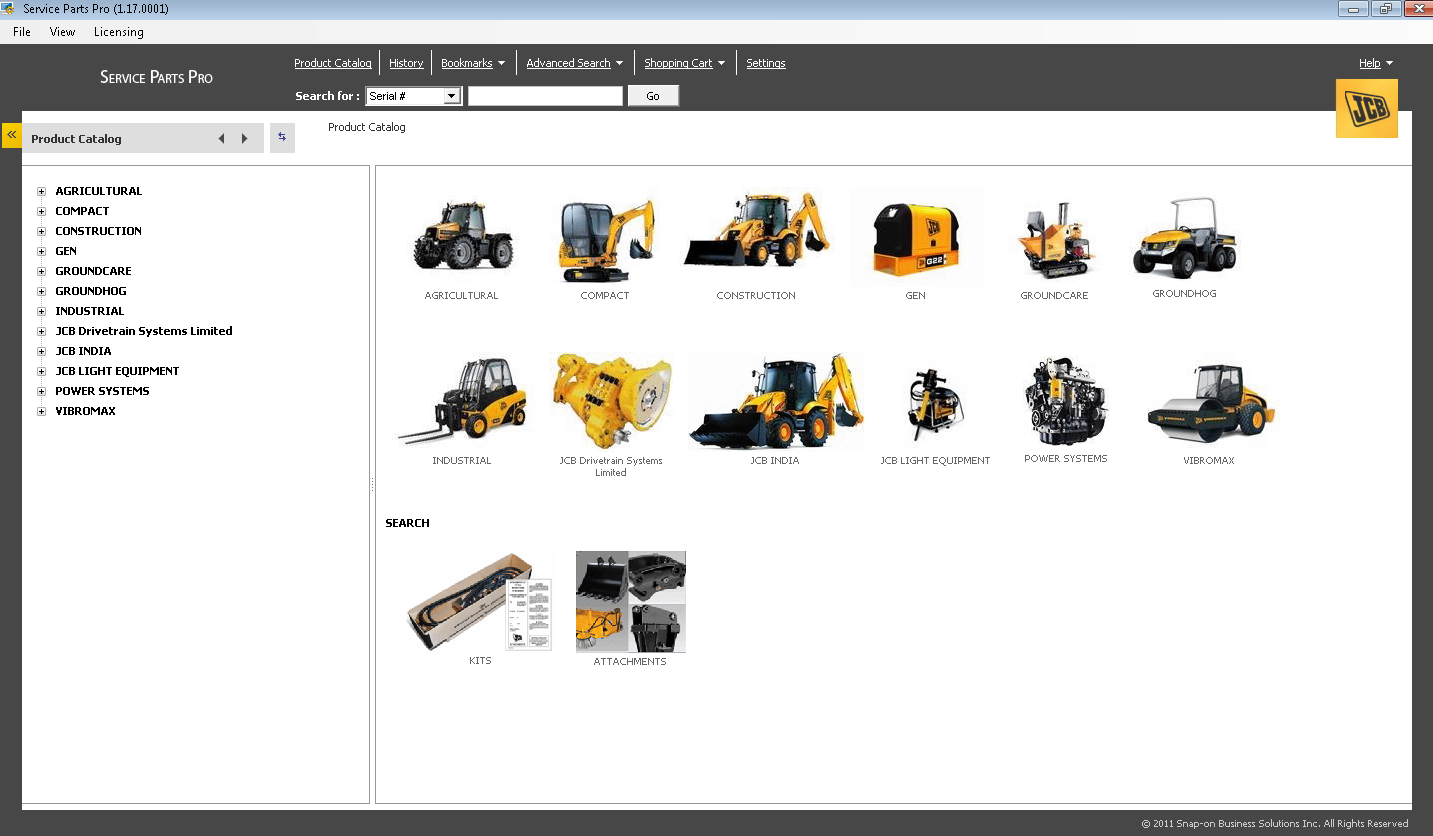Select the POWER SYSTEMS engine image
This screenshot has width=1433, height=836.
click(x=1064, y=400)
